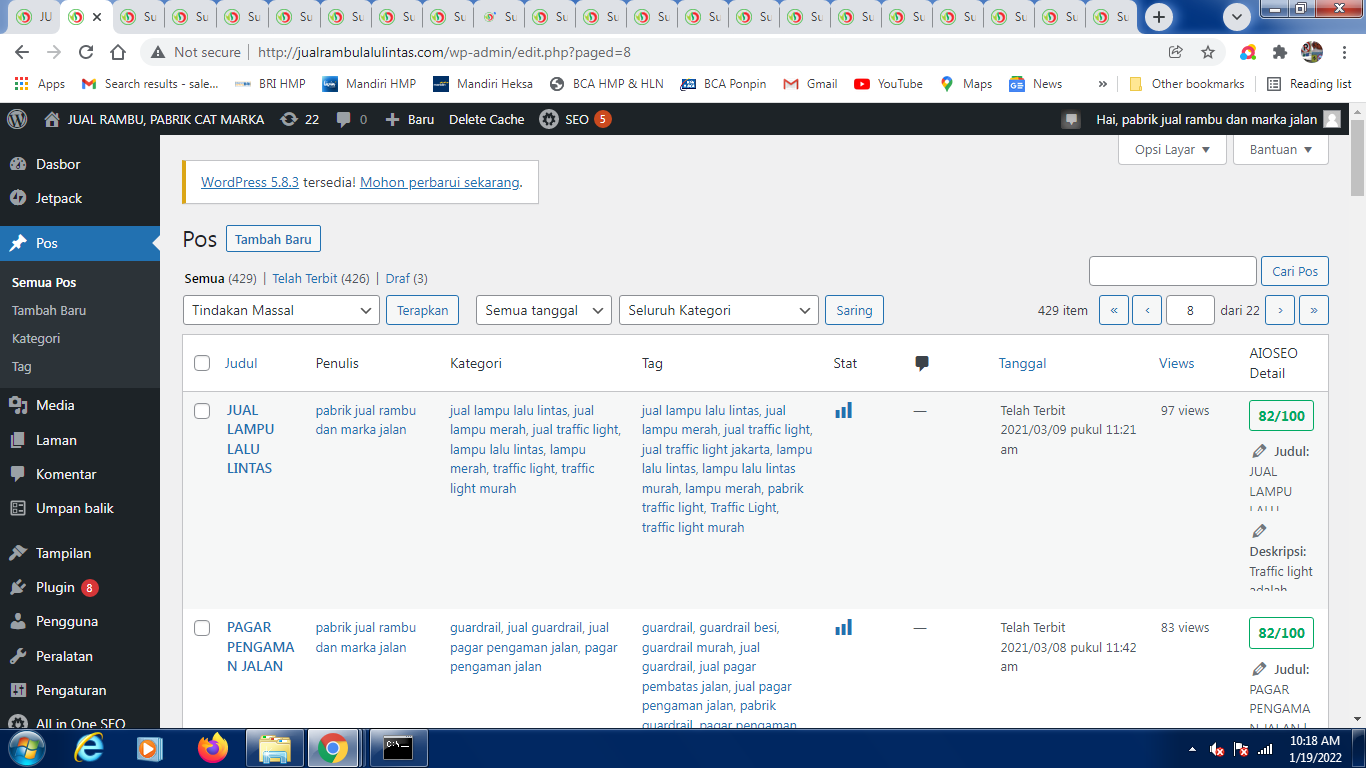Toggle the select all posts checkbox
The image size is (1366, 768).
tap(202, 363)
